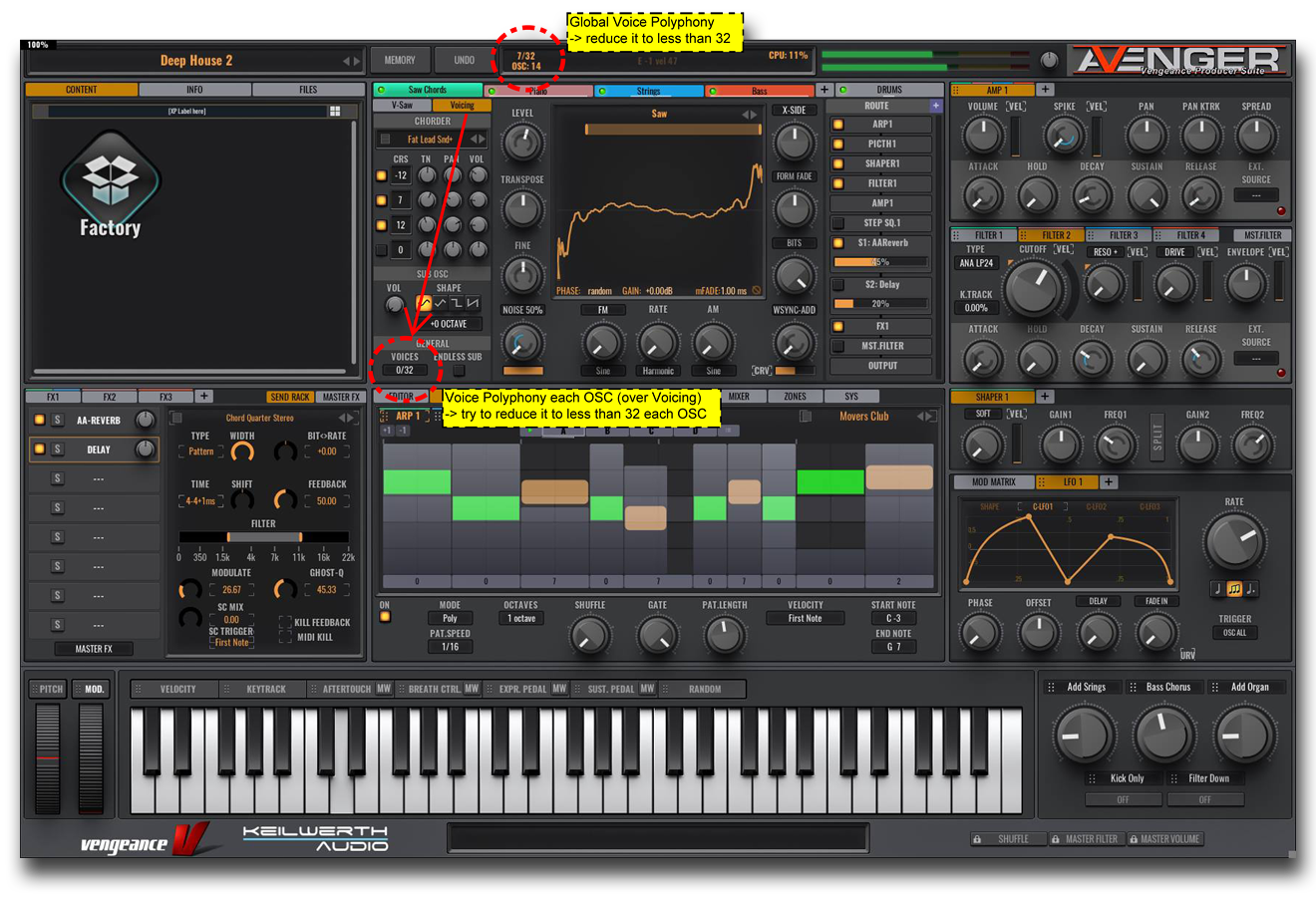Open the MOD MATRIX tab
Screen dimensions: 1316x897
(x=993, y=482)
